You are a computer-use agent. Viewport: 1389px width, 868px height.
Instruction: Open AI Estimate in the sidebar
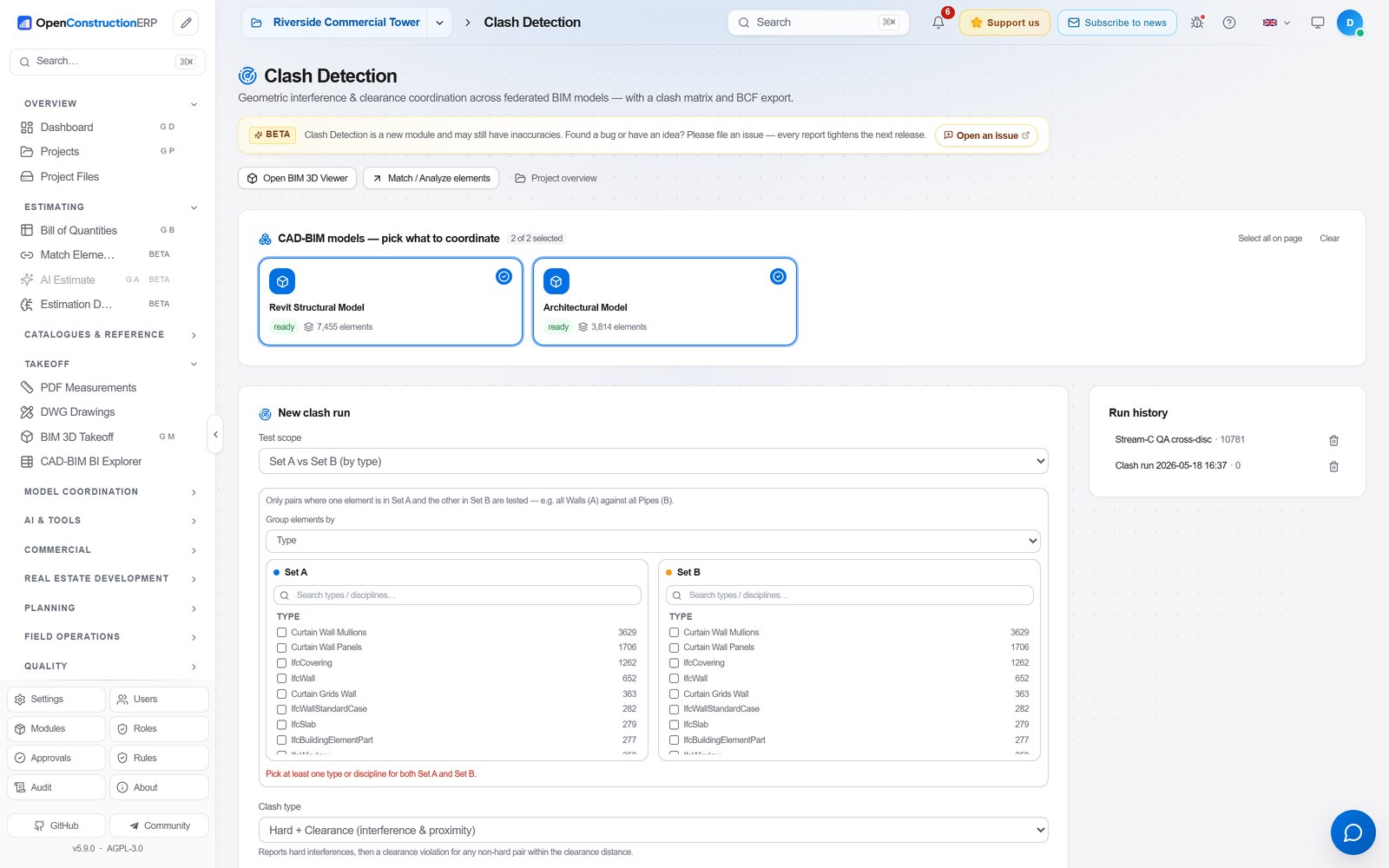click(x=108, y=279)
